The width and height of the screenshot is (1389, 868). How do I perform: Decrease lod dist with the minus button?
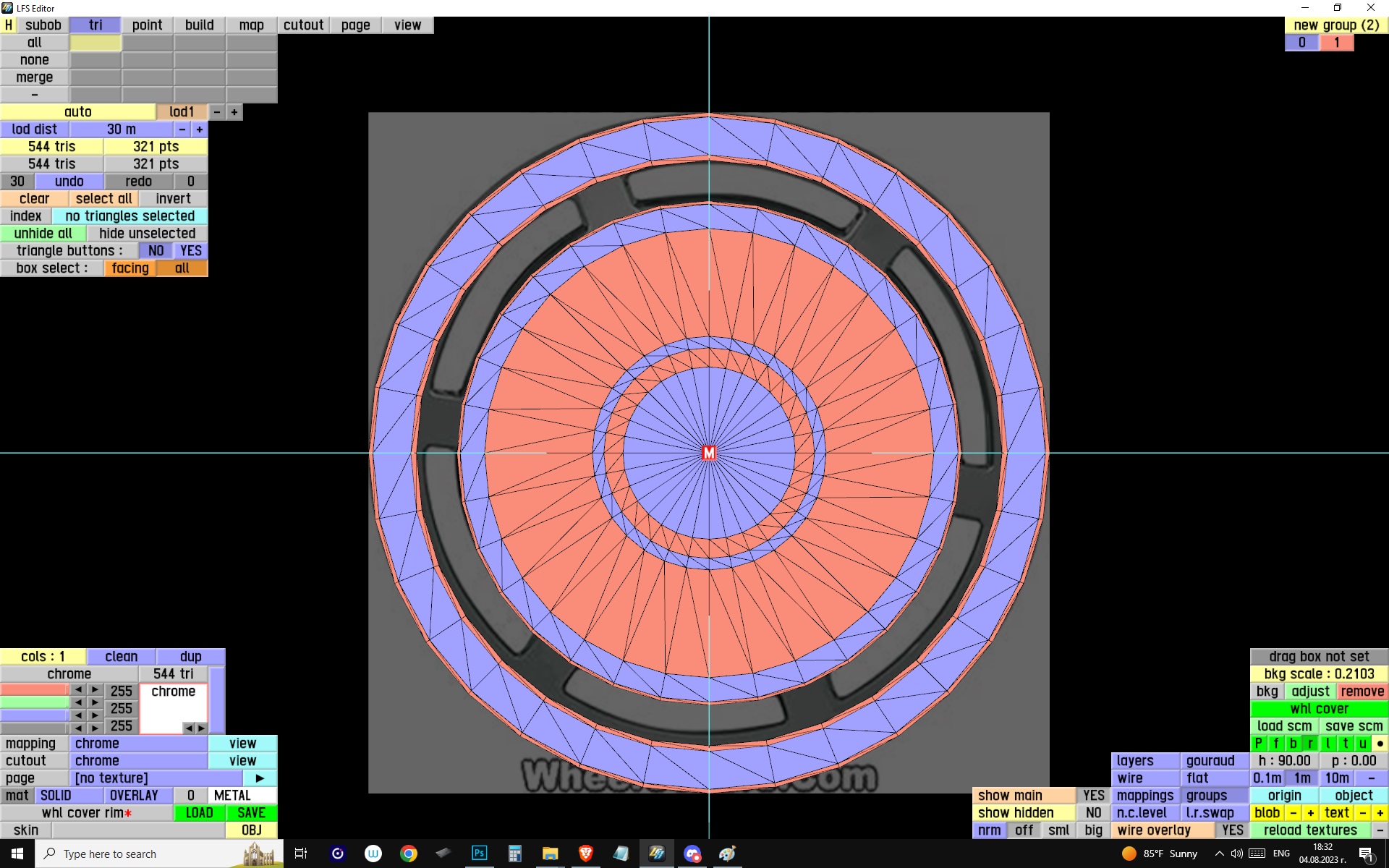point(182,129)
